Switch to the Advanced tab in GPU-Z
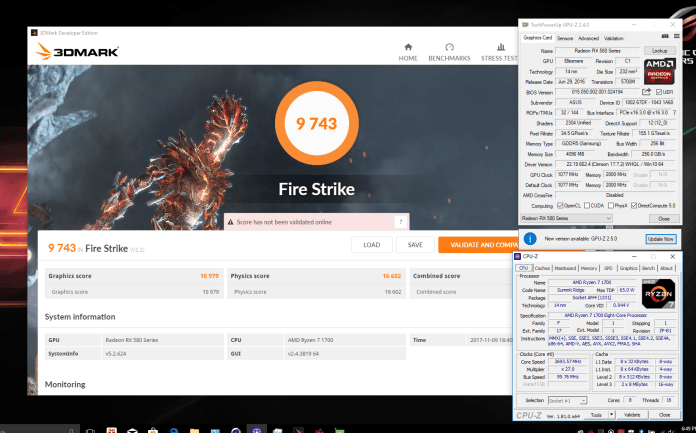Viewport: 696px width, 433px height. click(588, 38)
